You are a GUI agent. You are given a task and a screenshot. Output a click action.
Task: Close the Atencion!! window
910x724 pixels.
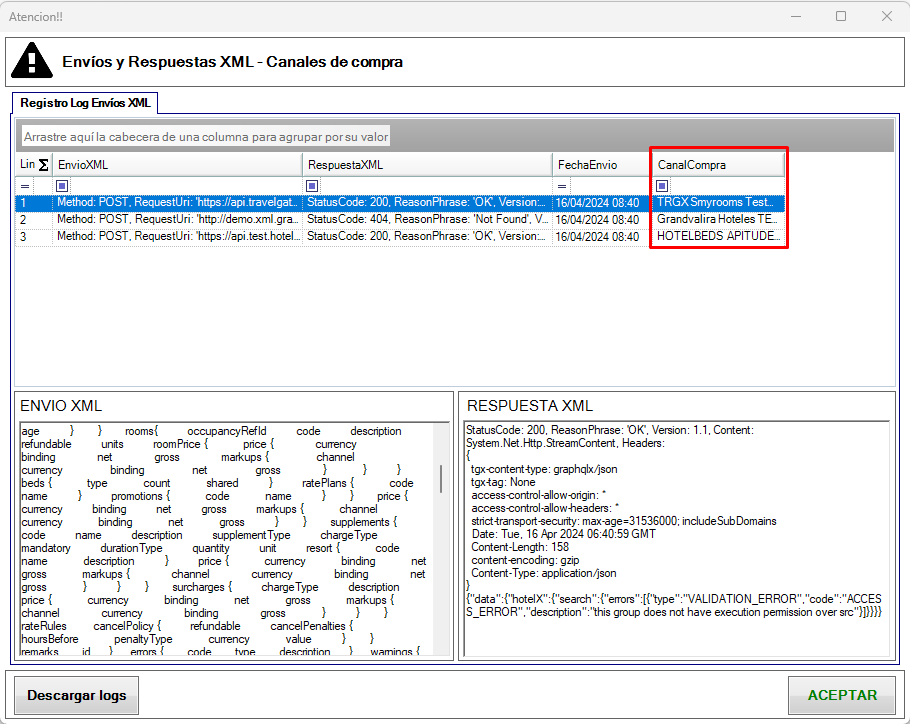[x=886, y=16]
